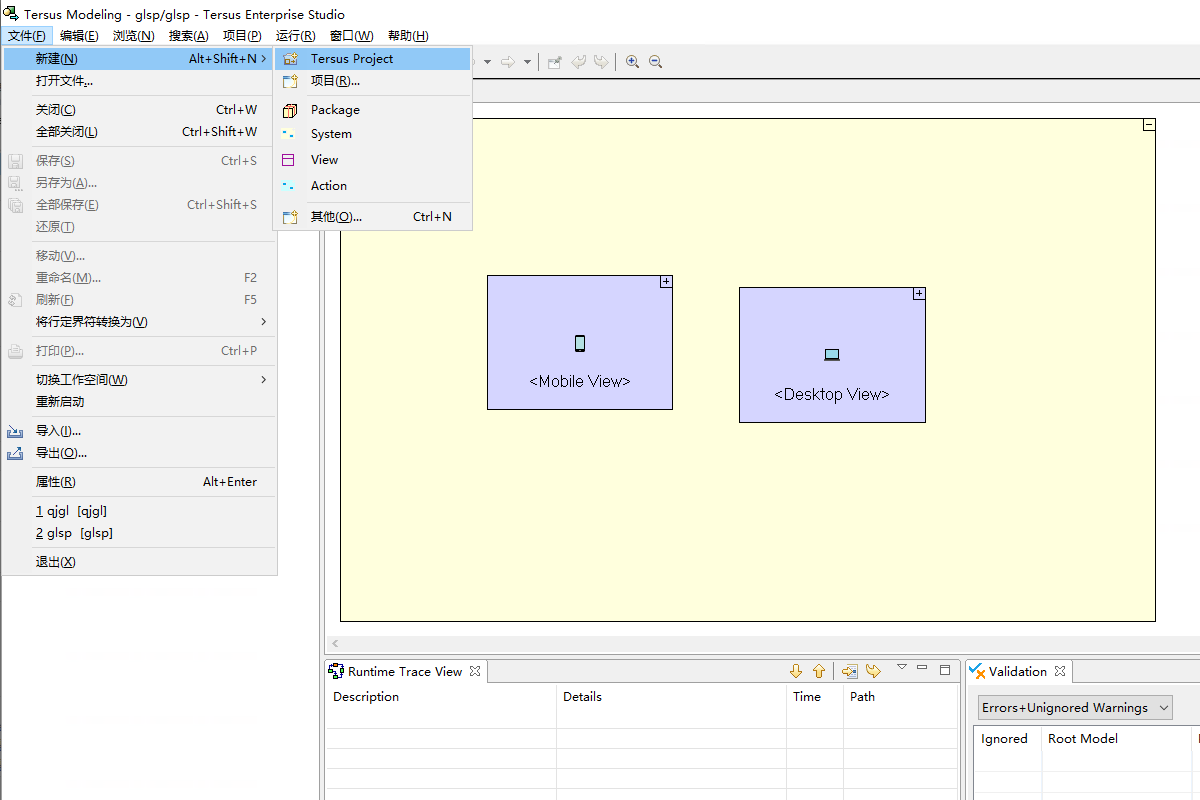Image resolution: width=1200 pixels, height=800 pixels.
Task: Expand the Desktop View element plus box
Action: tap(919, 294)
